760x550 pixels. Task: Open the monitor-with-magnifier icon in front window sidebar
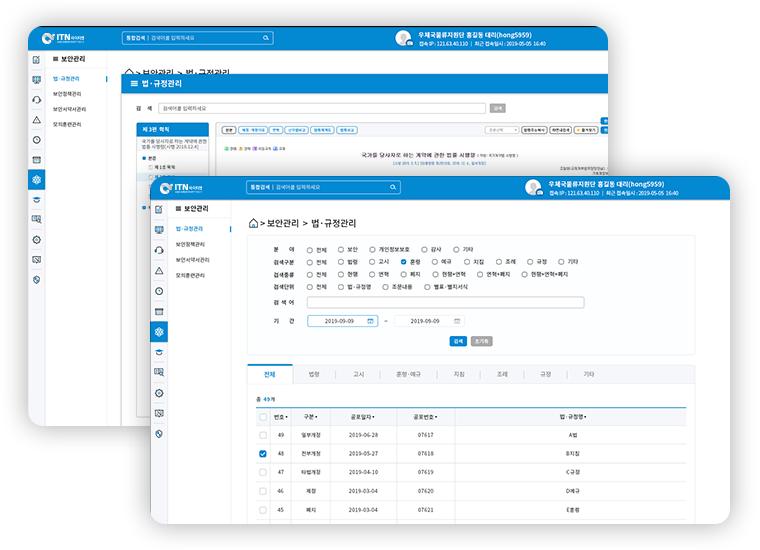tap(159, 372)
